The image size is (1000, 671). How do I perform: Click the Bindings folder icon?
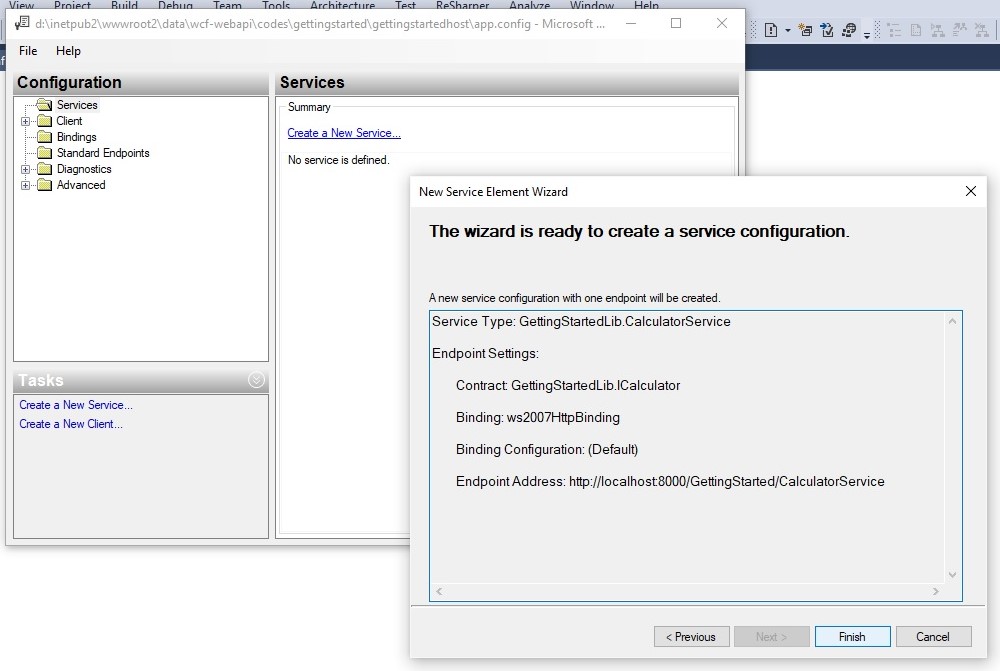click(x=44, y=137)
